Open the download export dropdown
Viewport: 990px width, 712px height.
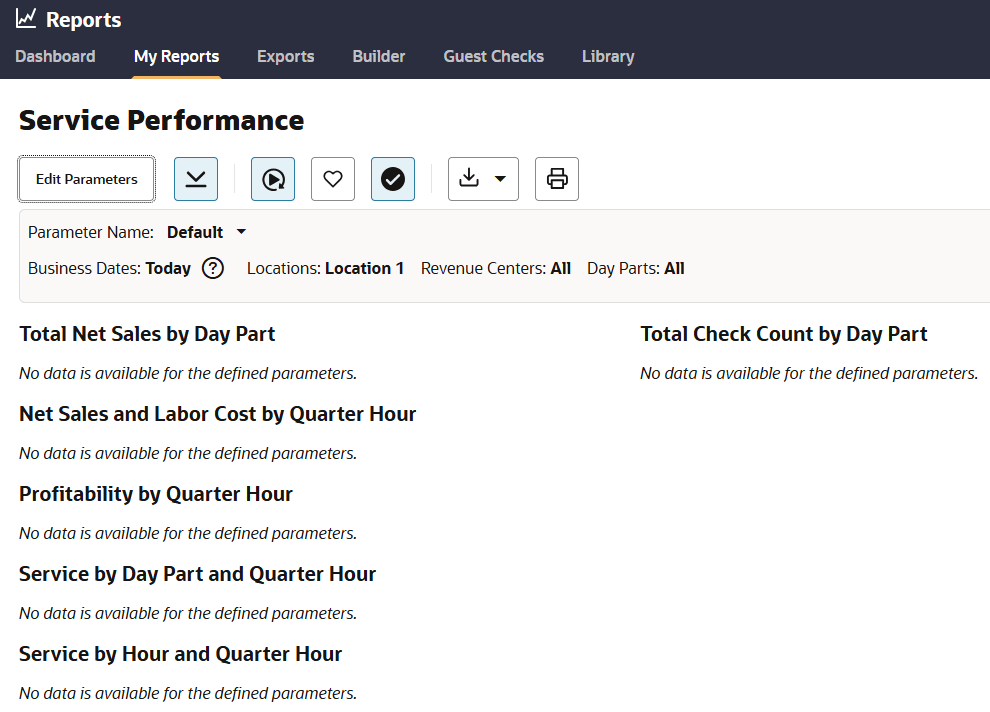(x=483, y=179)
